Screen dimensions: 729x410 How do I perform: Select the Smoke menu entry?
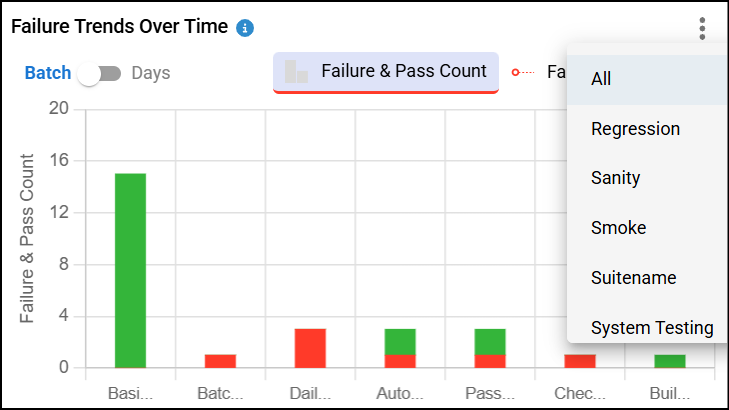(x=618, y=228)
